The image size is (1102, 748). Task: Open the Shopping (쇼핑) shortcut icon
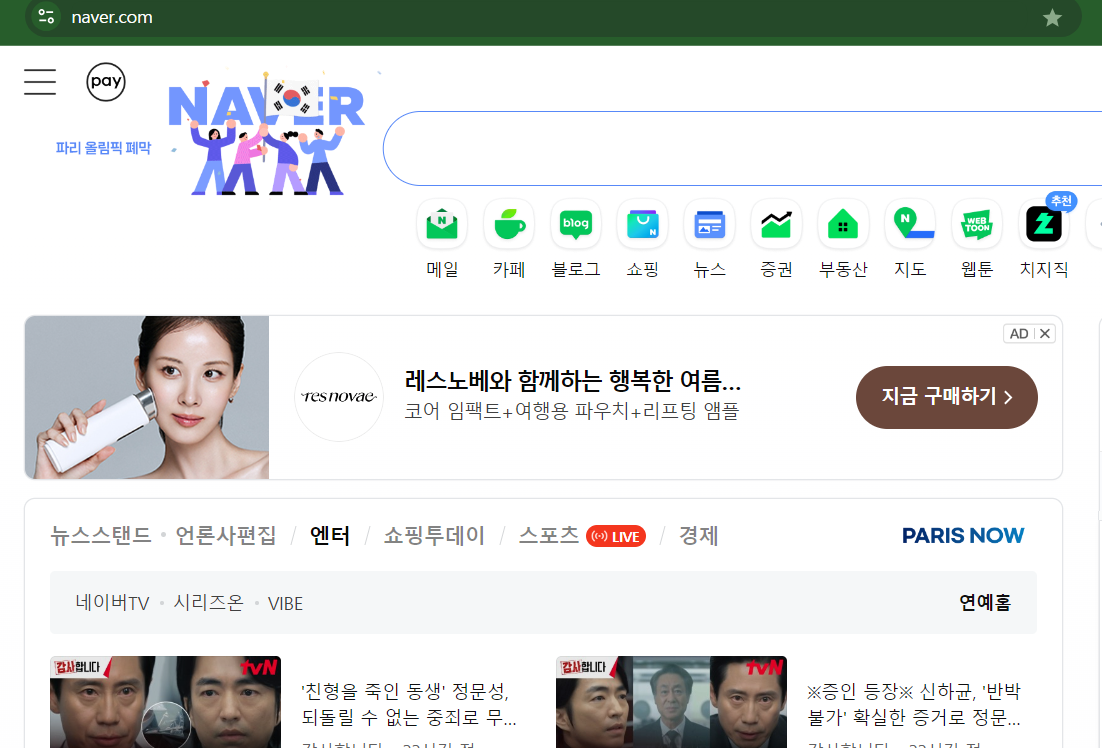[642, 224]
